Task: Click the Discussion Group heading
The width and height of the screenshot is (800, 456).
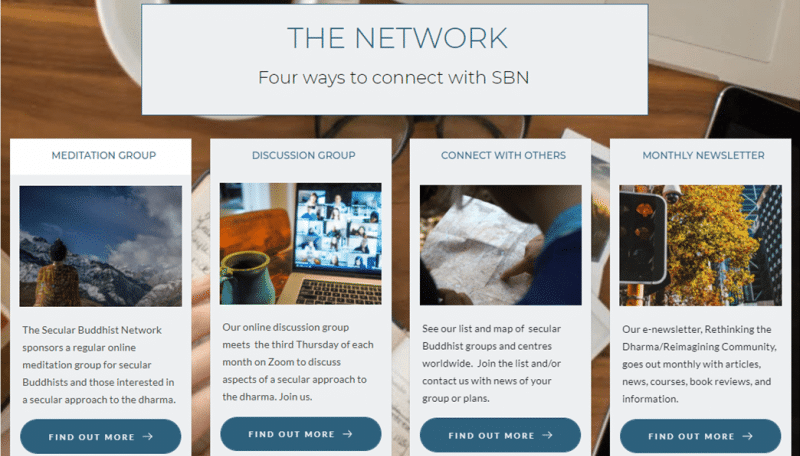Action: point(304,155)
